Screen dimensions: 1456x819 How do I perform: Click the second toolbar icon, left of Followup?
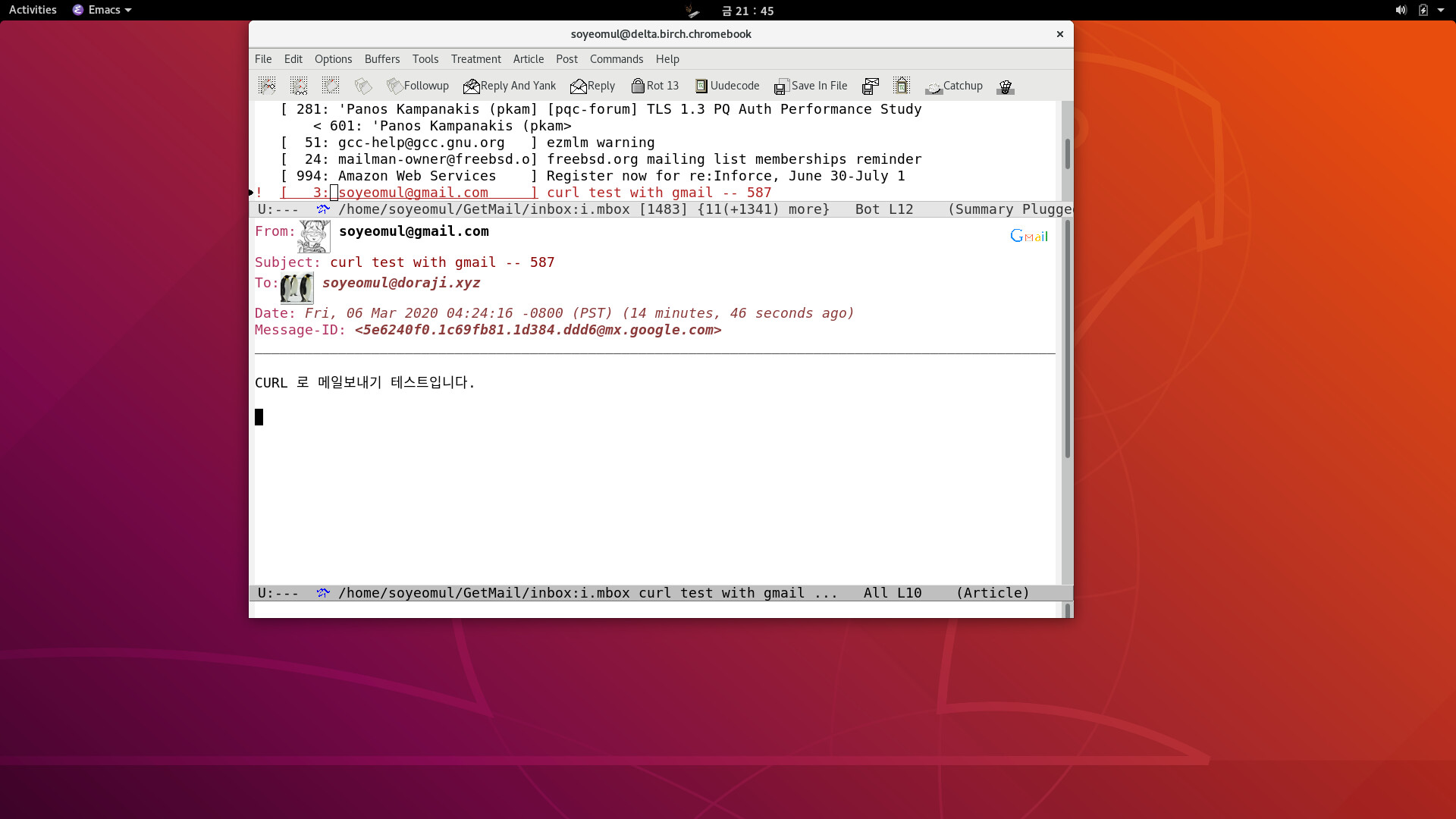pyautogui.click(x=299, y=86)
